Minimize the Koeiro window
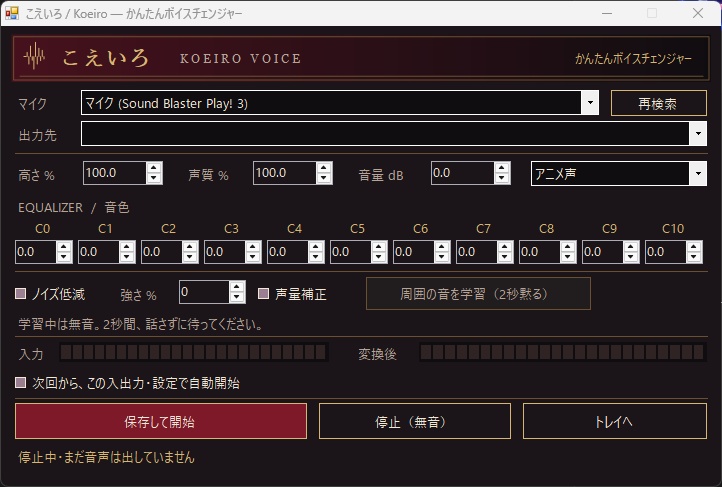The width and height of the screenshot is (722, 487). click(607, 13)
